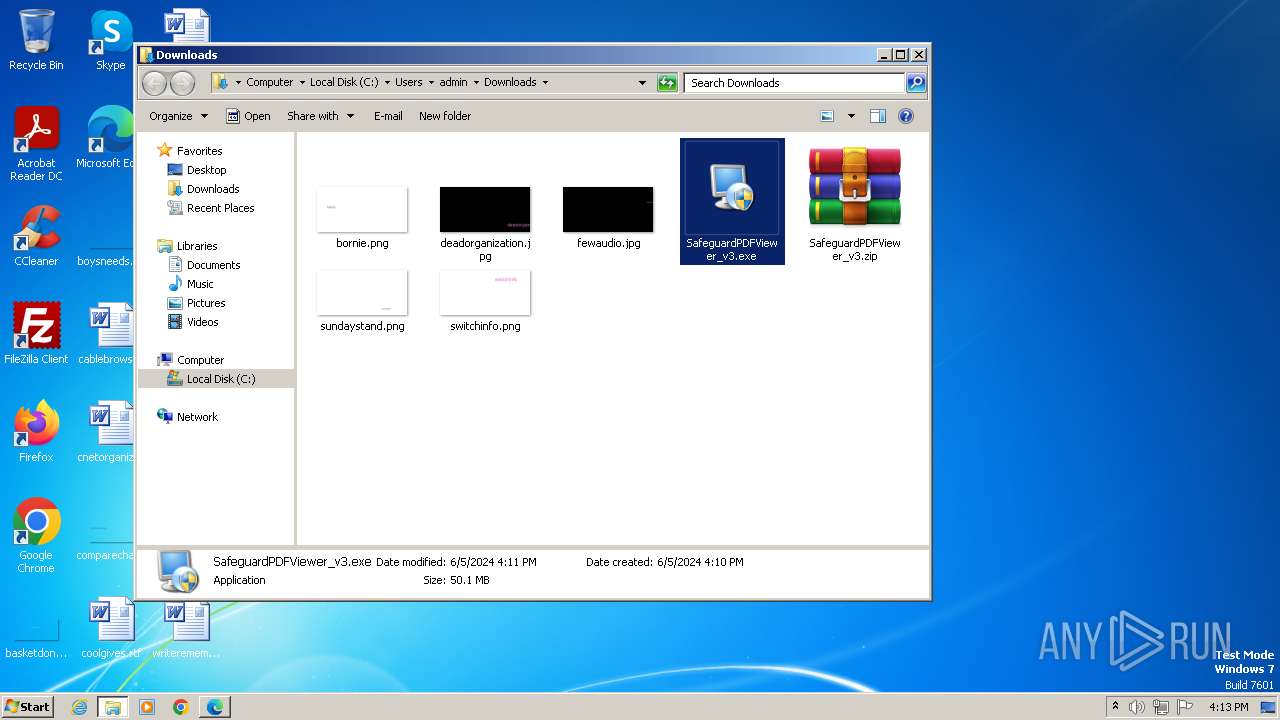Open the Start menu

coord(27,706)
